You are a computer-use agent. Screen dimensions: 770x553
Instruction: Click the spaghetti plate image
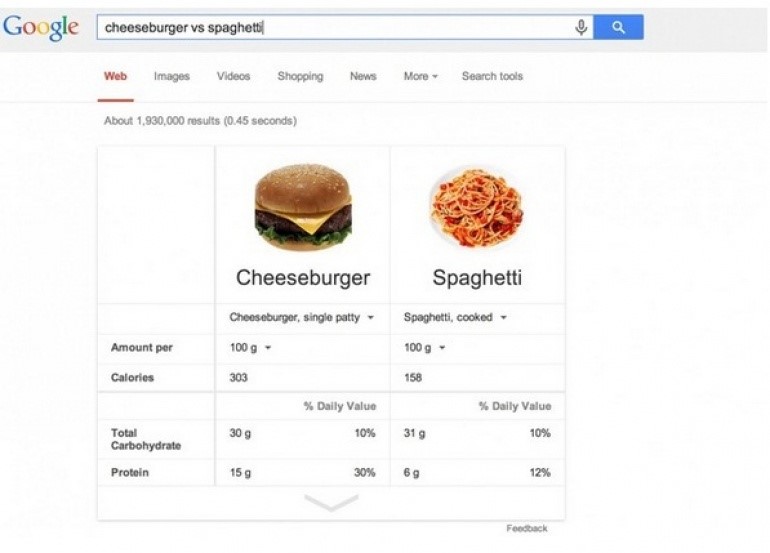(477, 208)
